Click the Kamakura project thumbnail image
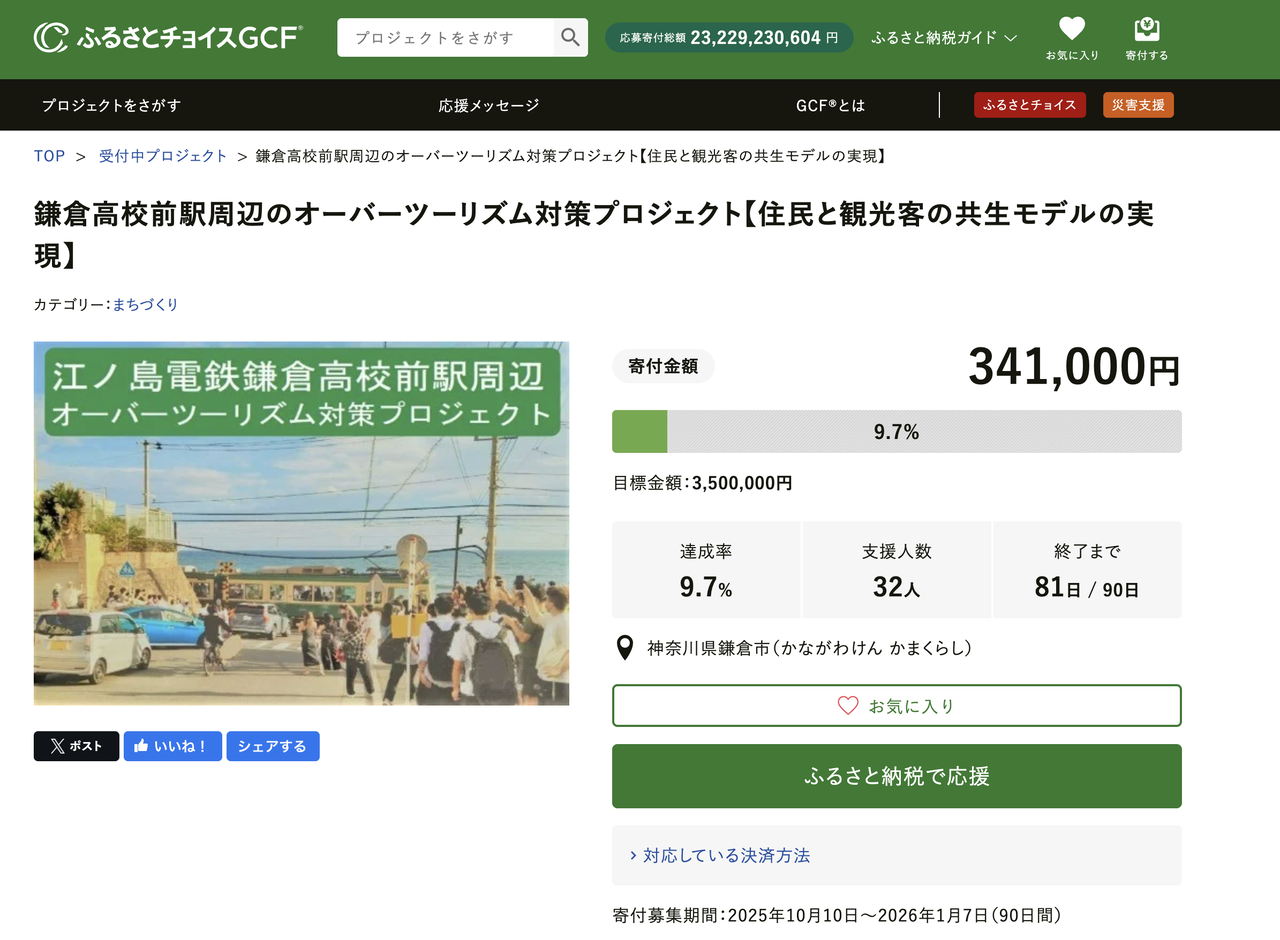Screen dimensions: 1280x940 pos(301,523)
